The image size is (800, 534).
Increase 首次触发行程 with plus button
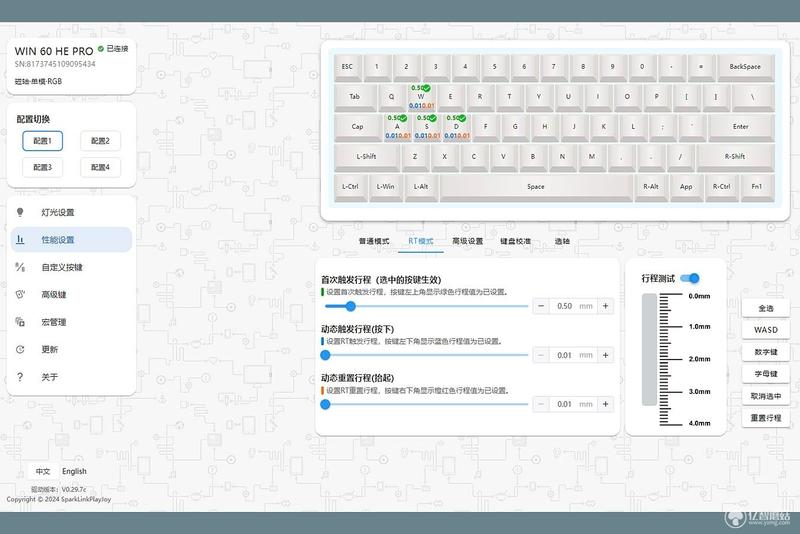(606, 306)
